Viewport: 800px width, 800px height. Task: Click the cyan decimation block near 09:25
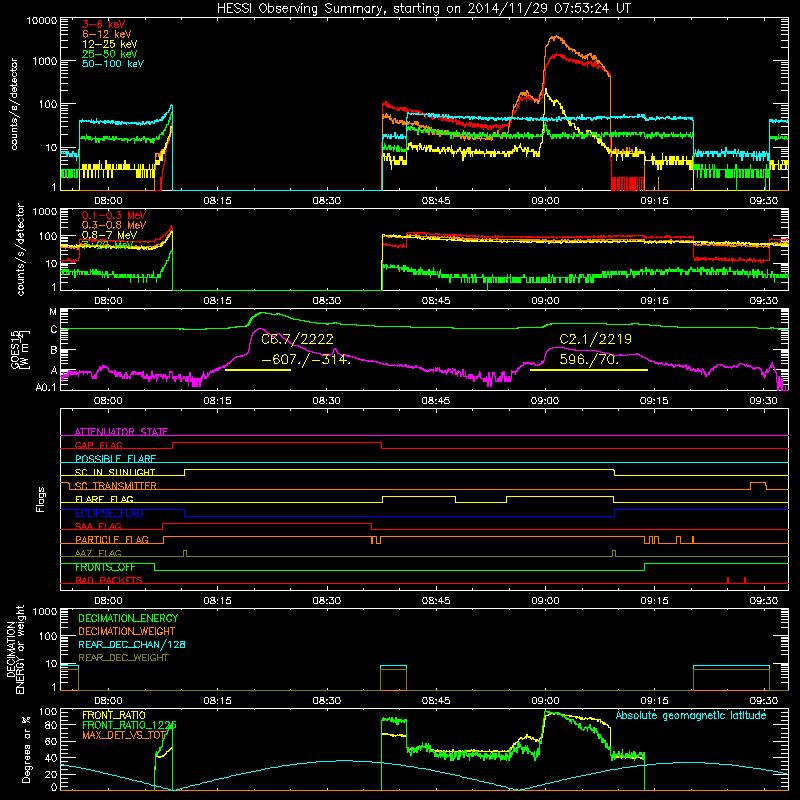click(x=731, y=667)
